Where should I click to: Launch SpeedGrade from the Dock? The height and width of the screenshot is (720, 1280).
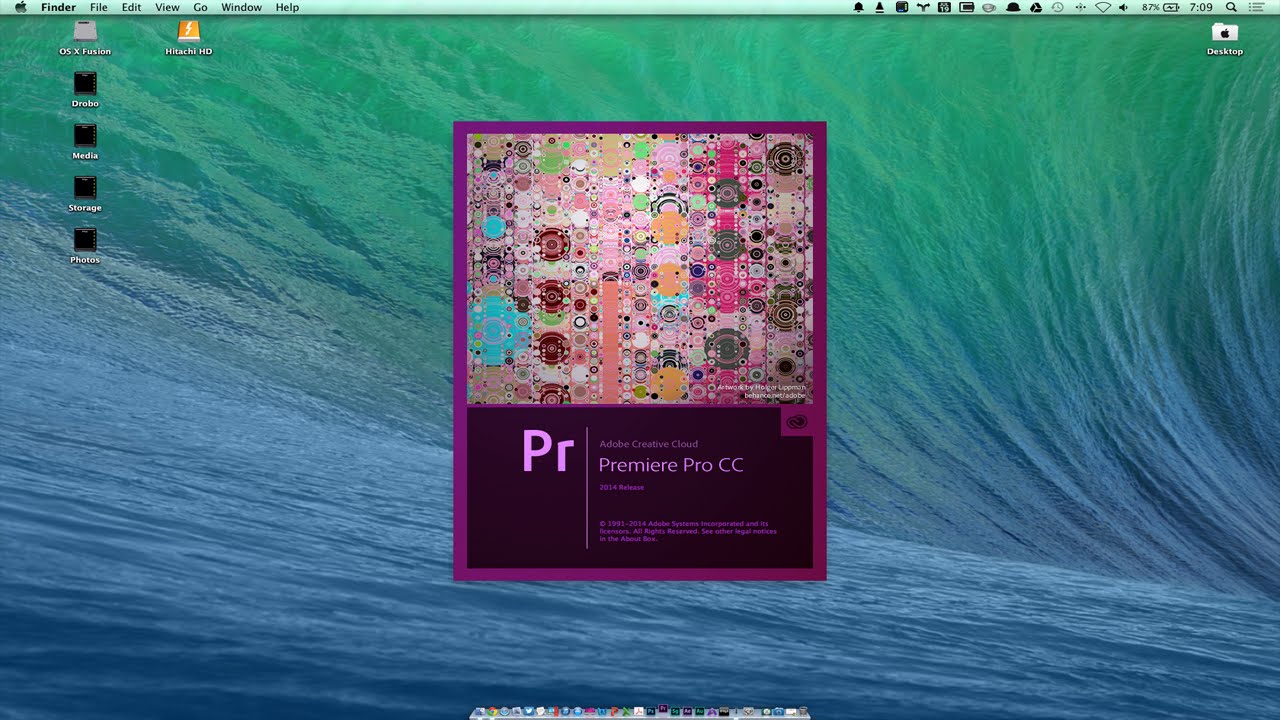pos(675,711)
